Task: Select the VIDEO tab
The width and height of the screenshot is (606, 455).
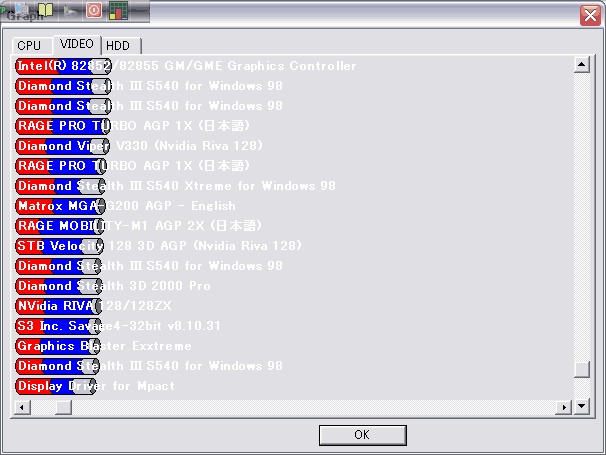Action: coord(77,44)
